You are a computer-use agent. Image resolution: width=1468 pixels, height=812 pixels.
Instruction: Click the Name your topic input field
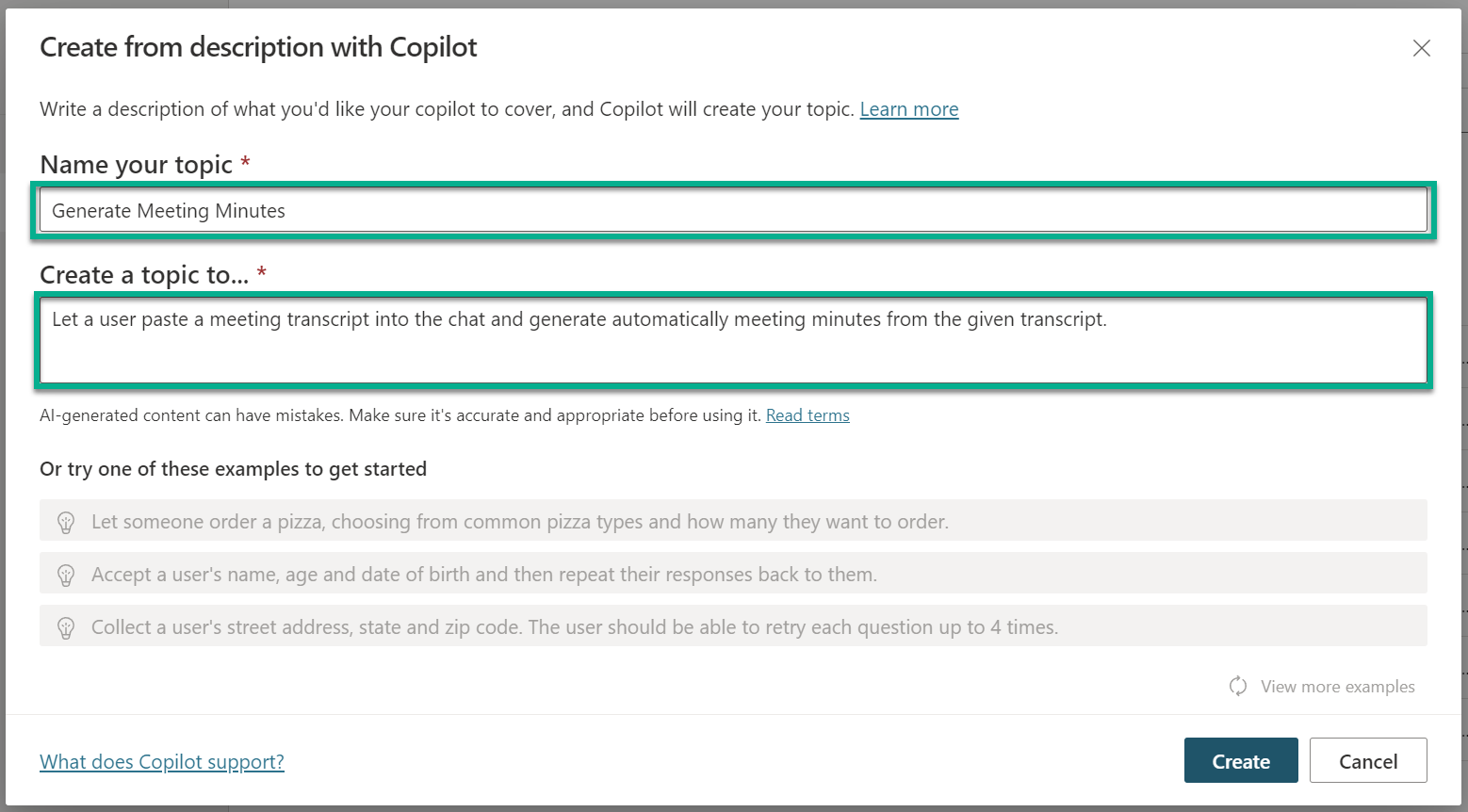click(735, 210)
